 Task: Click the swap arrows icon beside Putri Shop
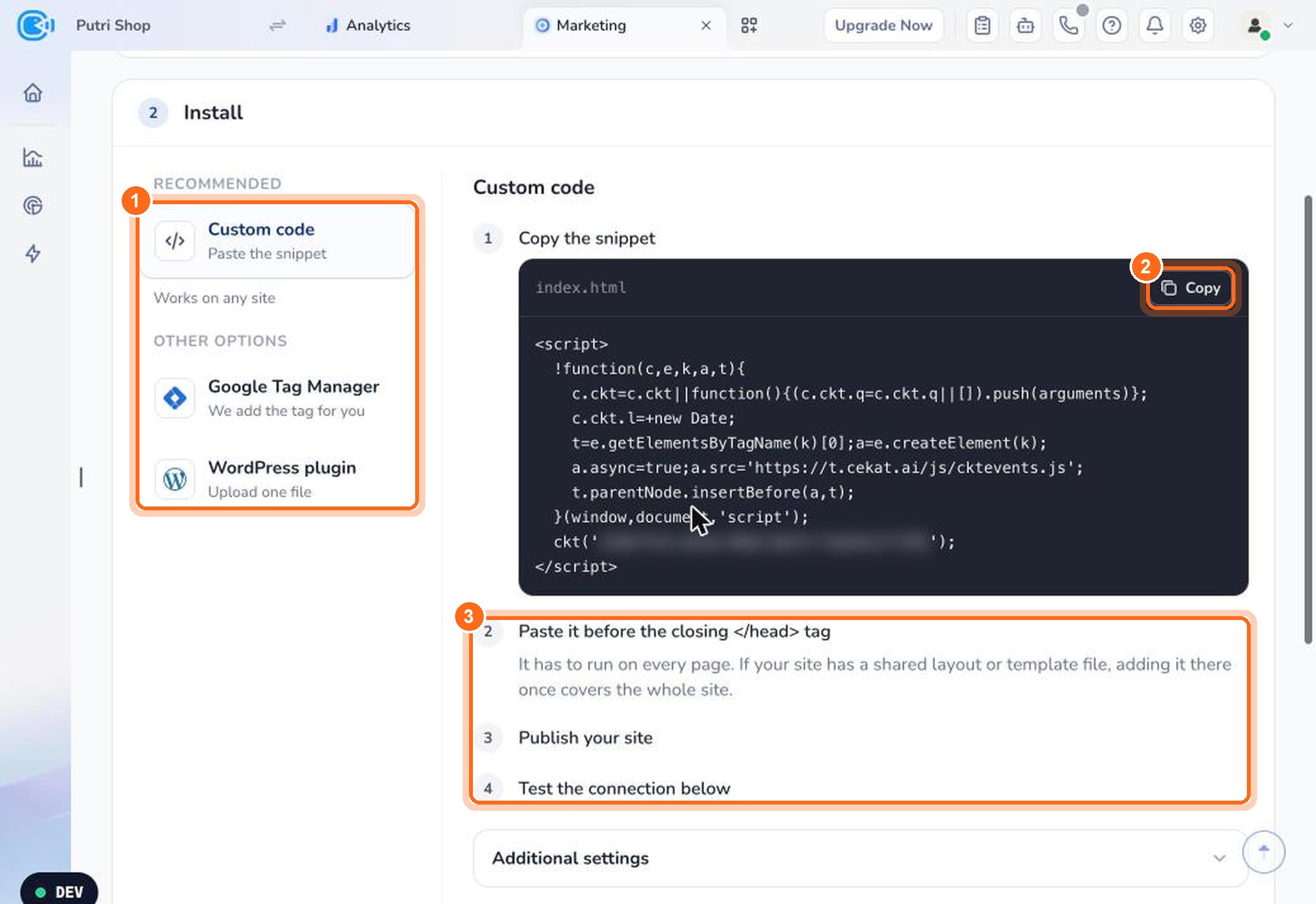coord(278,25)
